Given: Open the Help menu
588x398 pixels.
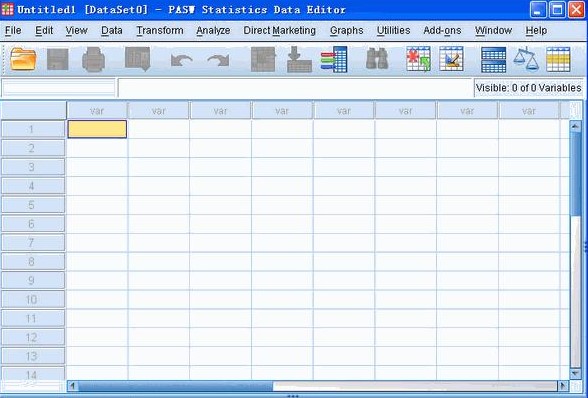Looking at the screenshot, I should point(536,30).
